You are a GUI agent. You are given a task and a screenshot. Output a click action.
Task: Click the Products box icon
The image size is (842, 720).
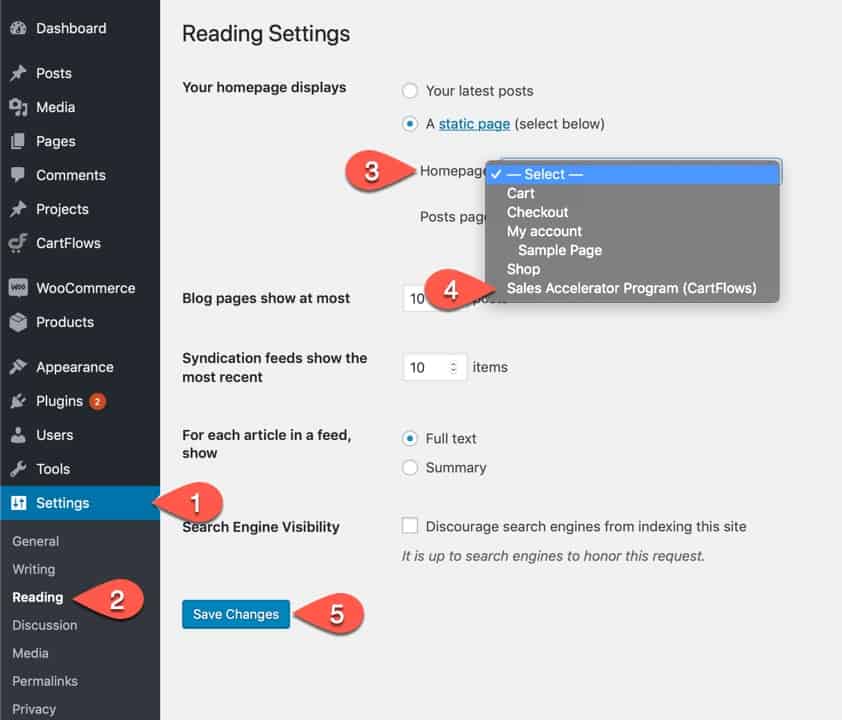point(18,322)
